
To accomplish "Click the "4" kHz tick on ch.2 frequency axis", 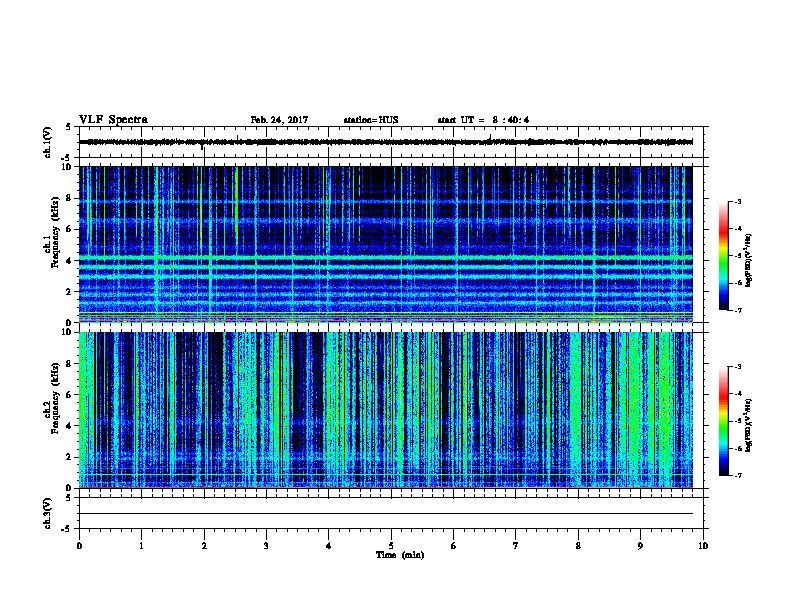I will (69, 426).
